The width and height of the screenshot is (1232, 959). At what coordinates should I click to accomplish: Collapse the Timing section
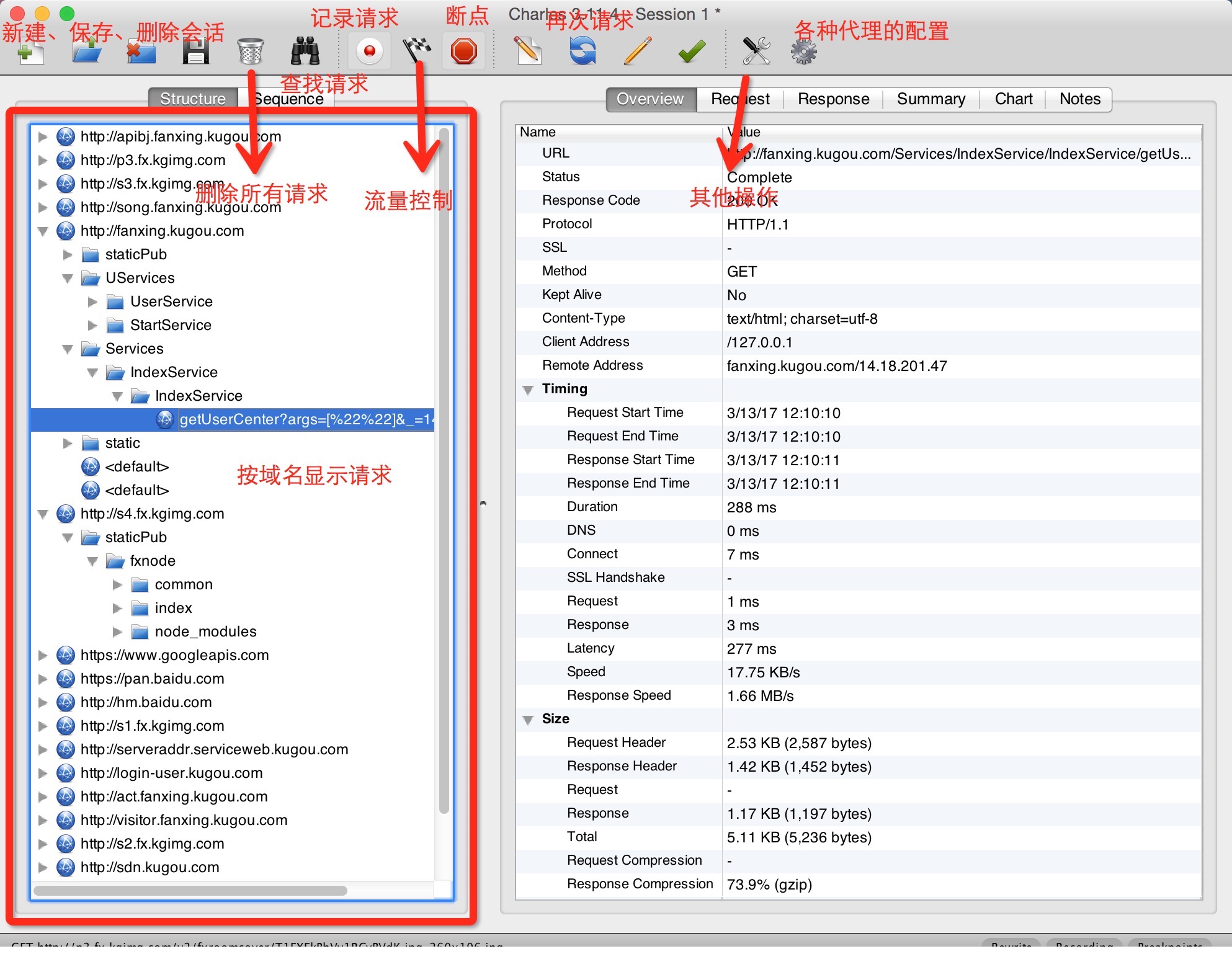[x=529, y=390]
